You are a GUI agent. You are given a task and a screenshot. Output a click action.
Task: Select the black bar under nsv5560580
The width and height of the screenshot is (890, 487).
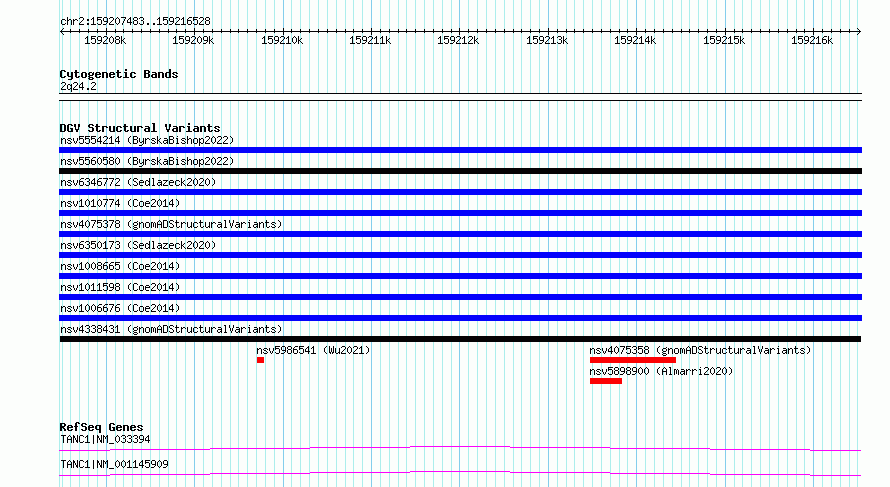pyautogui.click(x=460, y=171)
